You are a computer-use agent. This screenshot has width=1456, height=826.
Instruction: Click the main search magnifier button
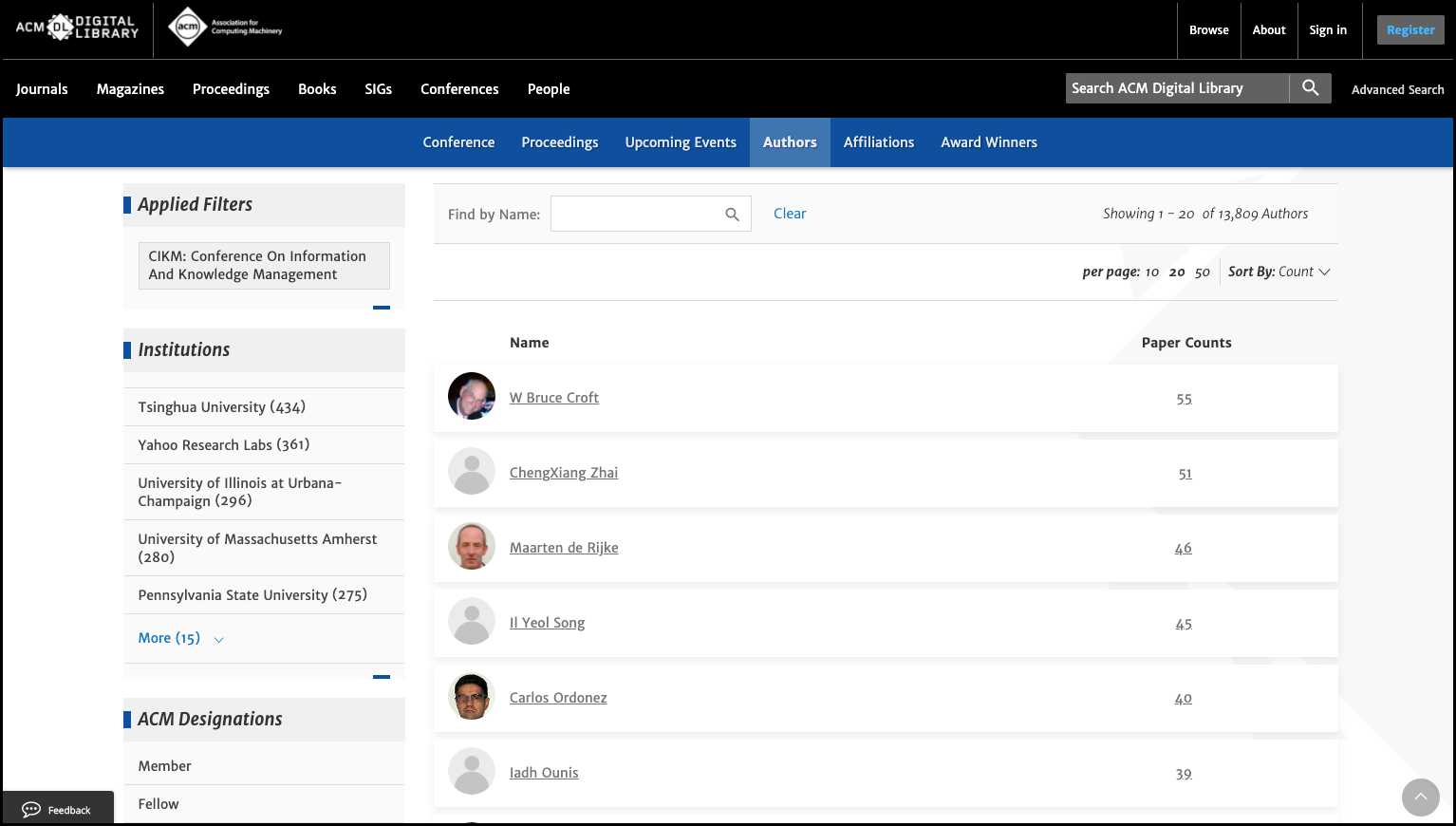1310,88
